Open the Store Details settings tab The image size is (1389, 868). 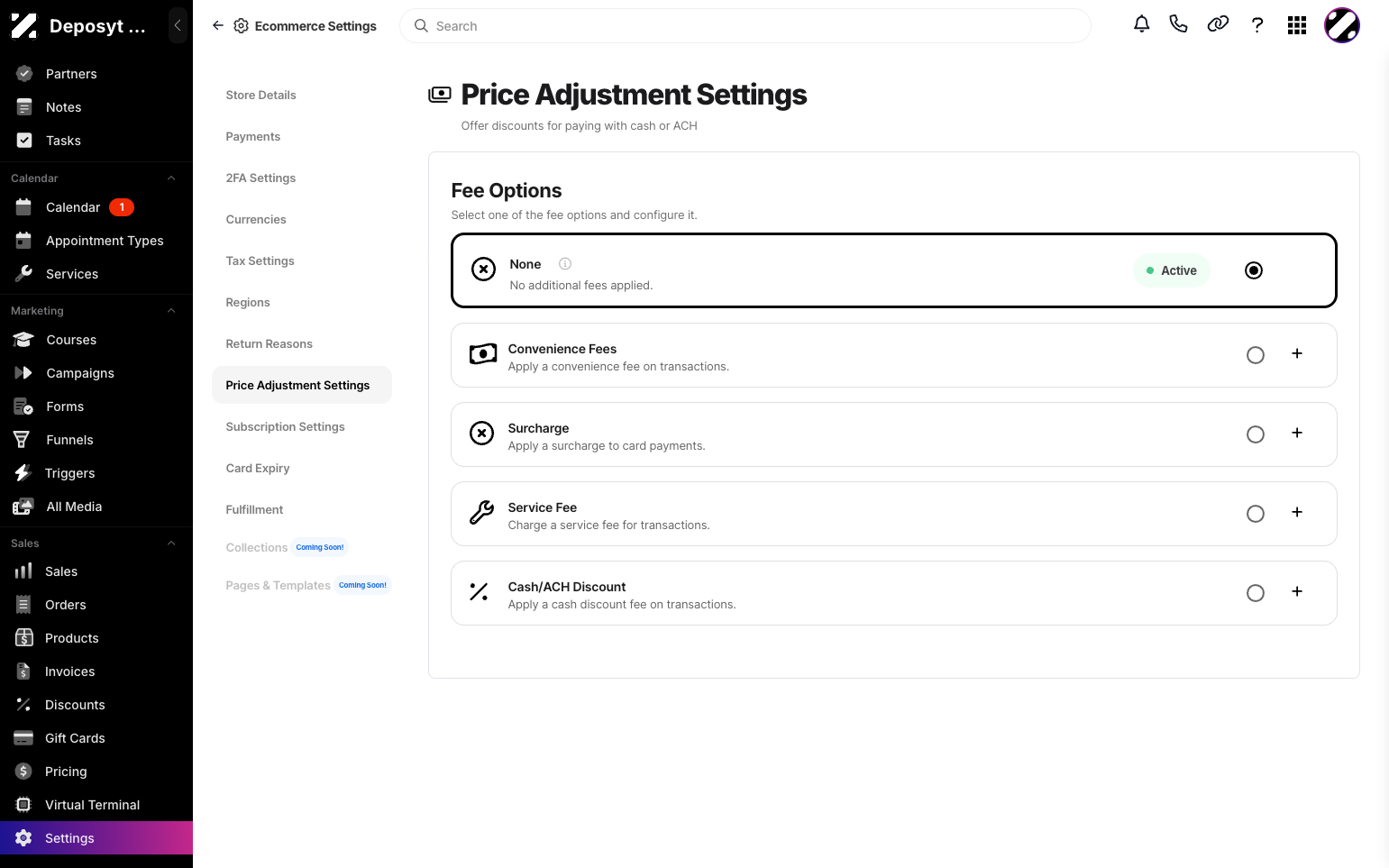pos(260,95)
